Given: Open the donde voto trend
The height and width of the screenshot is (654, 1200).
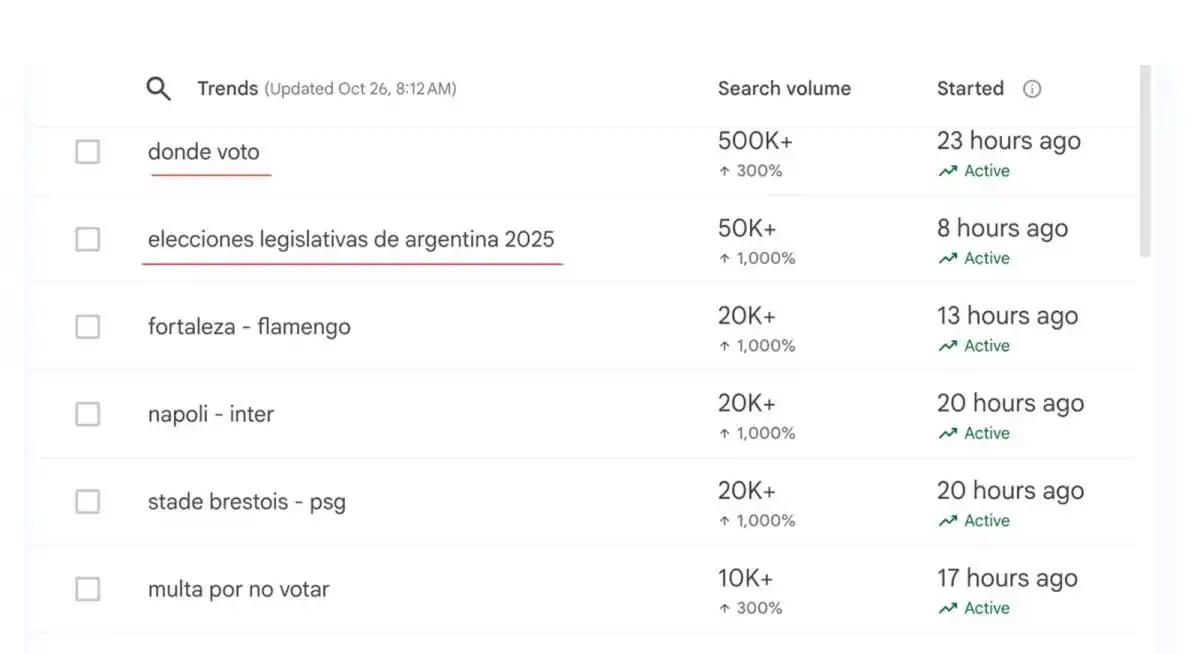Looking at the screenshot, I should coord(204,152).
